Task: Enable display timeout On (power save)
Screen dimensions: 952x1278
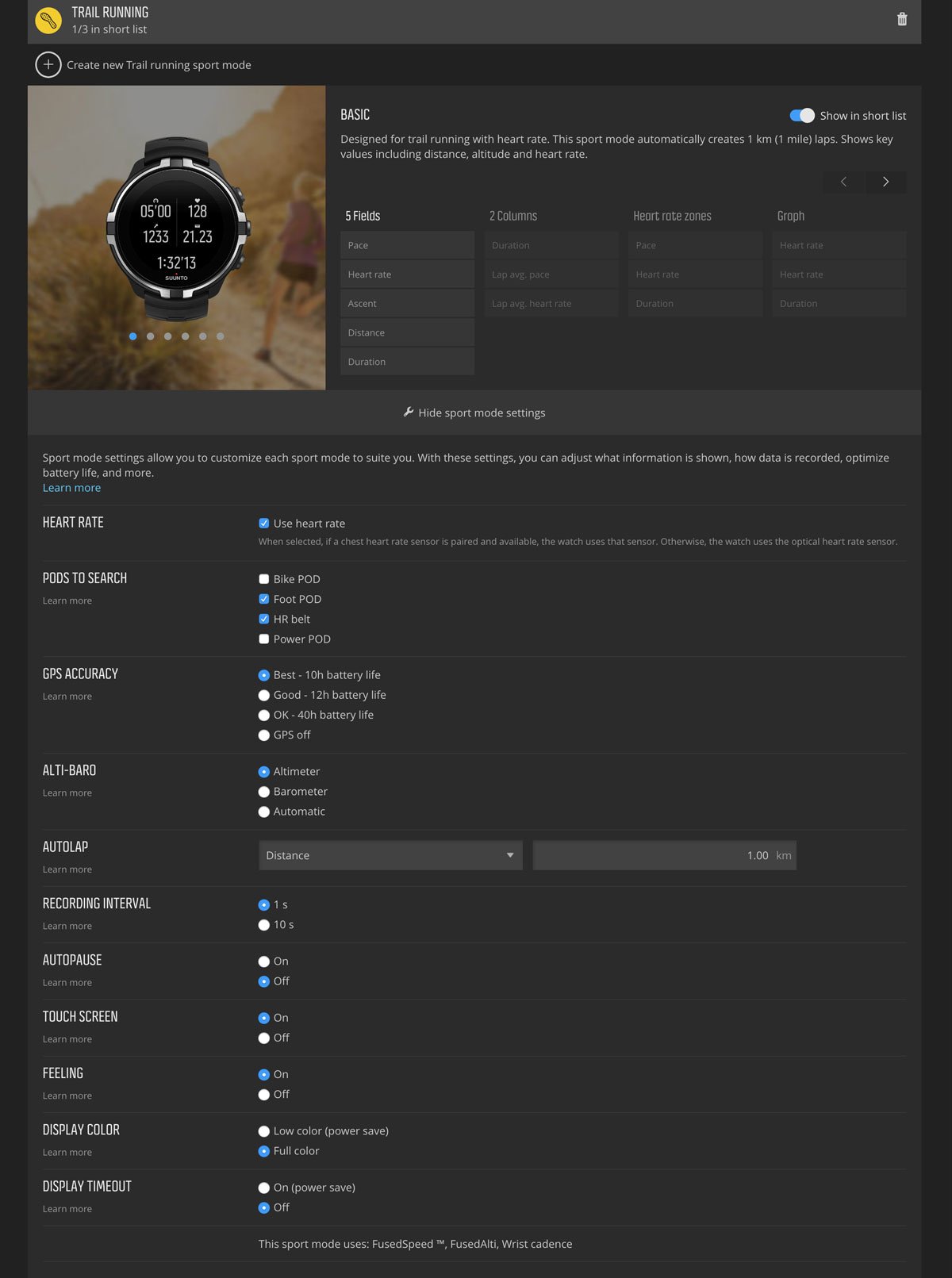Action: 263,1188
